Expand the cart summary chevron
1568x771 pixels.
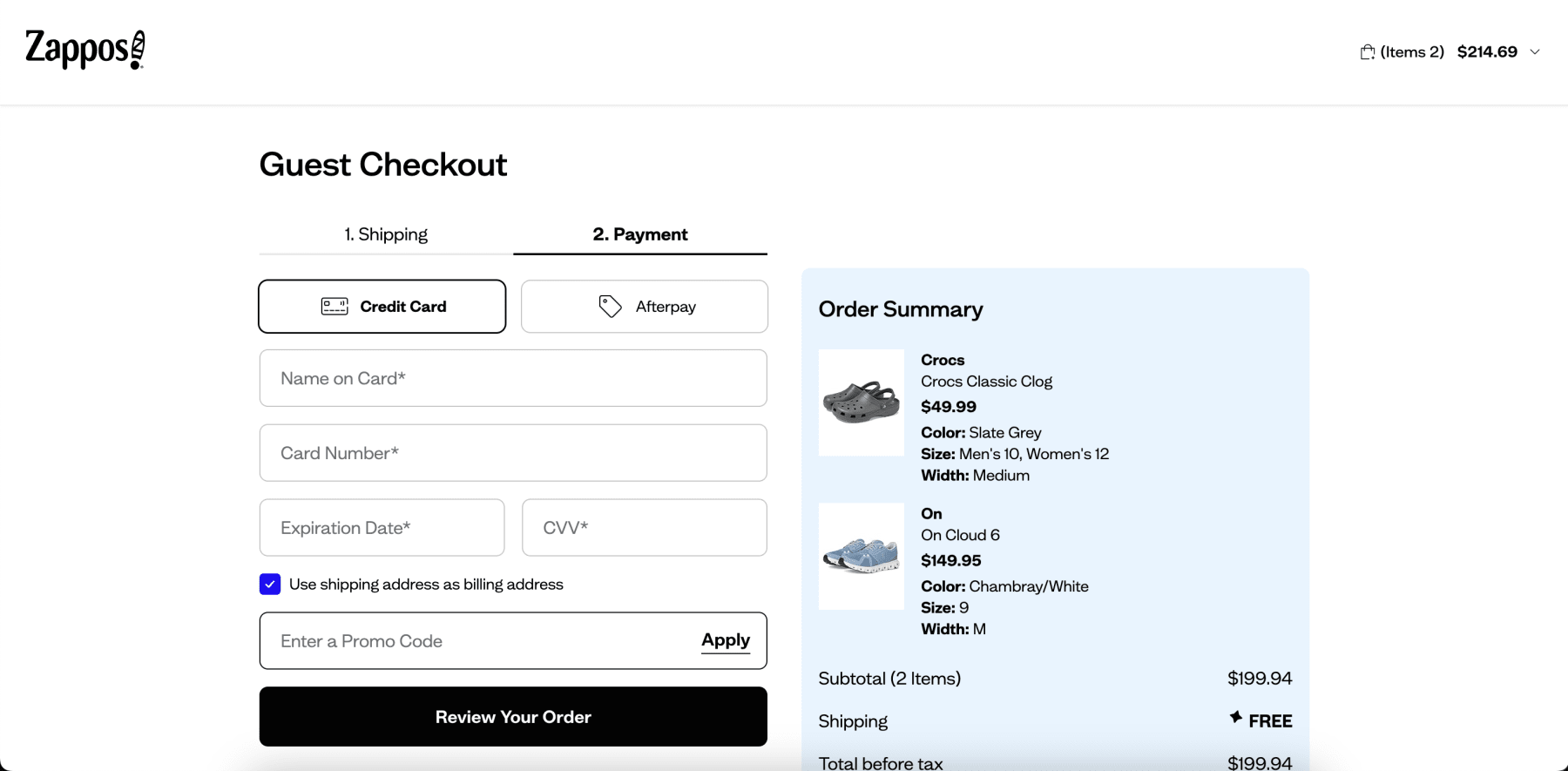click(x=1535, y=52)
